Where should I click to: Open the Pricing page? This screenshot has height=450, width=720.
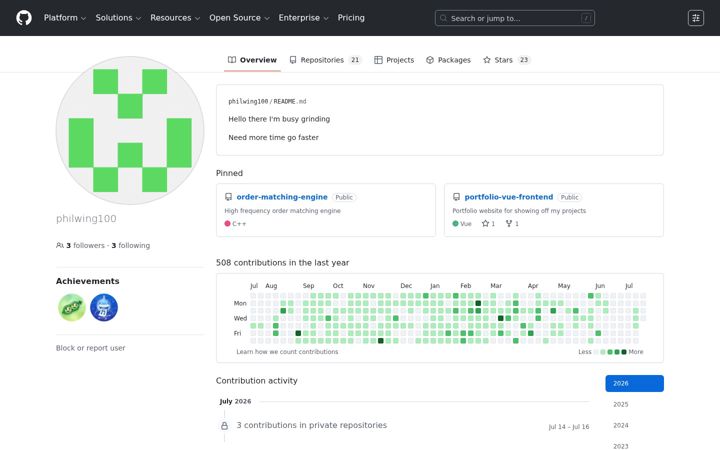coord(351,18)
